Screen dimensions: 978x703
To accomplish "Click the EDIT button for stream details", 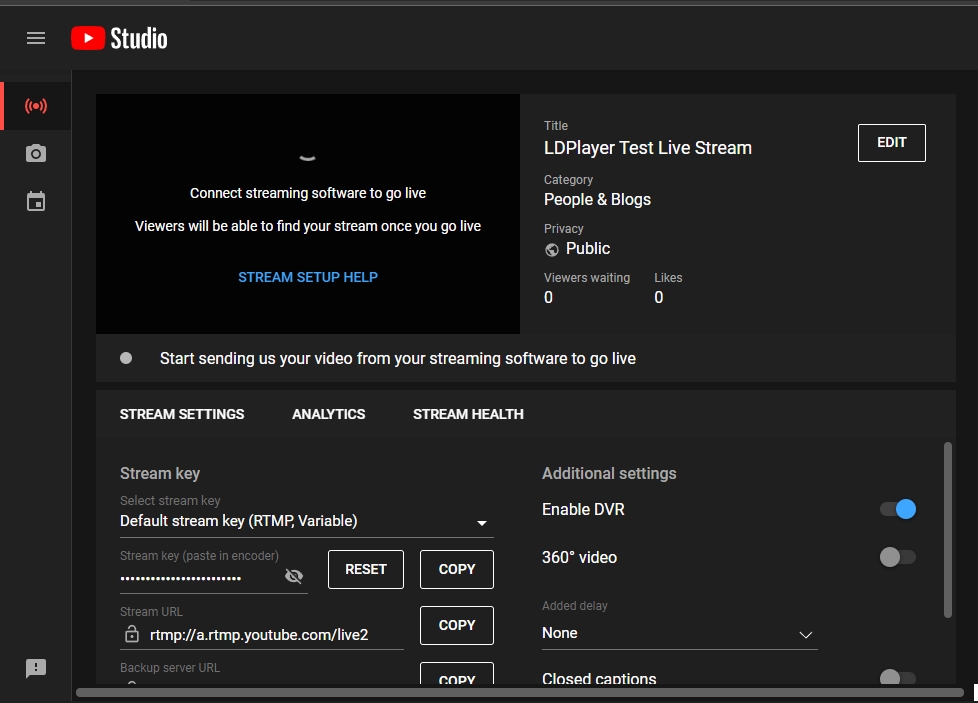I will click(891, 143).
